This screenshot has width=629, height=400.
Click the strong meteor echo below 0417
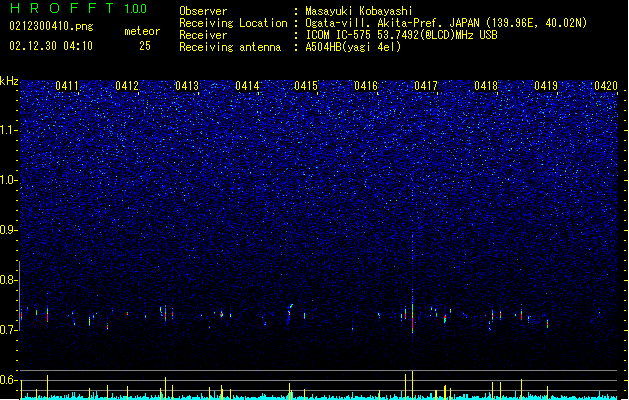(x=412, y=317)
